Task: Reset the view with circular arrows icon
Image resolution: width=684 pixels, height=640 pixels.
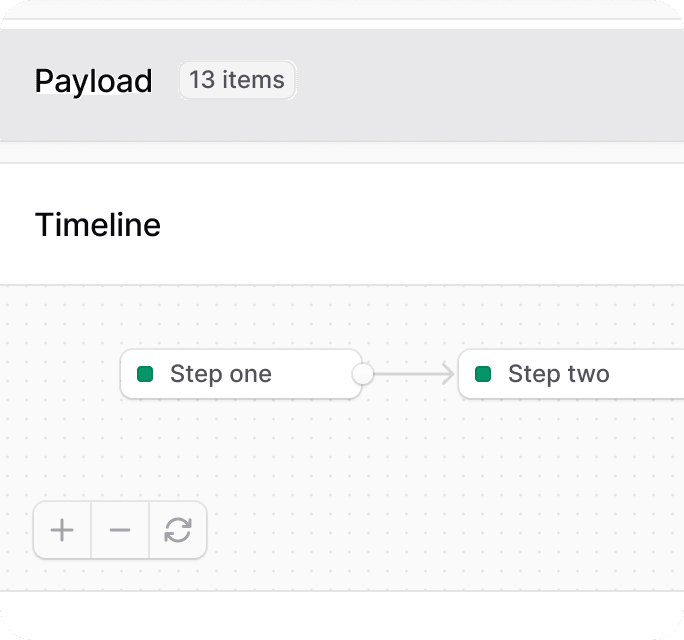Action: tap(178, 530)
